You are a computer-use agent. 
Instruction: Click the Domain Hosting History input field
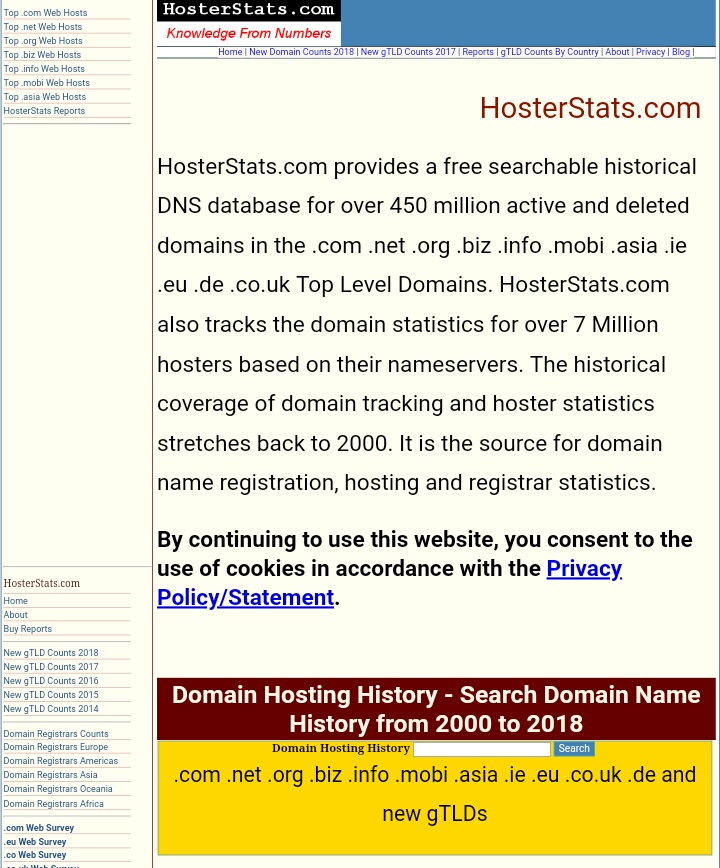point(482,749)
